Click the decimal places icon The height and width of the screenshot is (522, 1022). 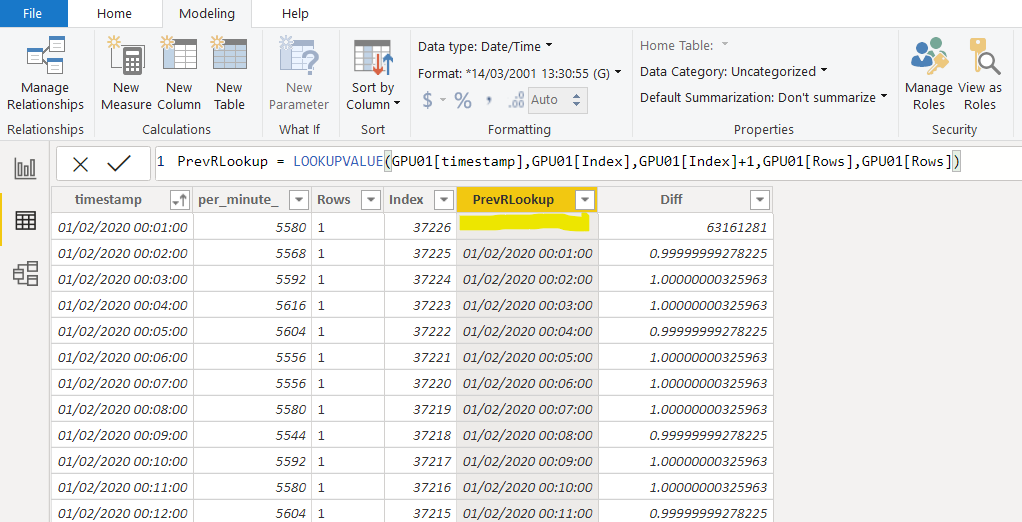[516, 100]
